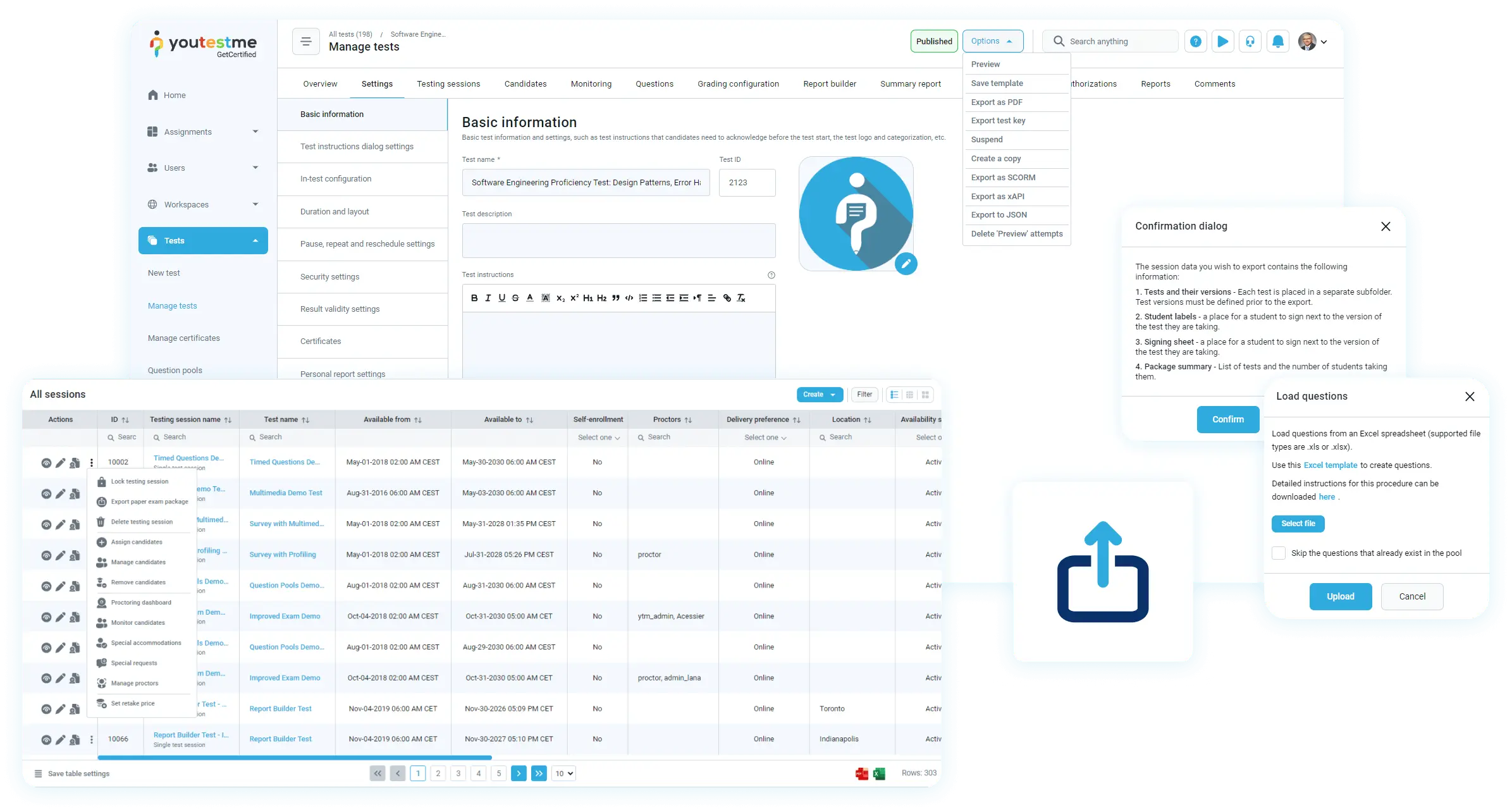The height and width of the screenshot is (812, 1512).
Task: Click the Bold formatting icon
Action: (x=474, y=298)
